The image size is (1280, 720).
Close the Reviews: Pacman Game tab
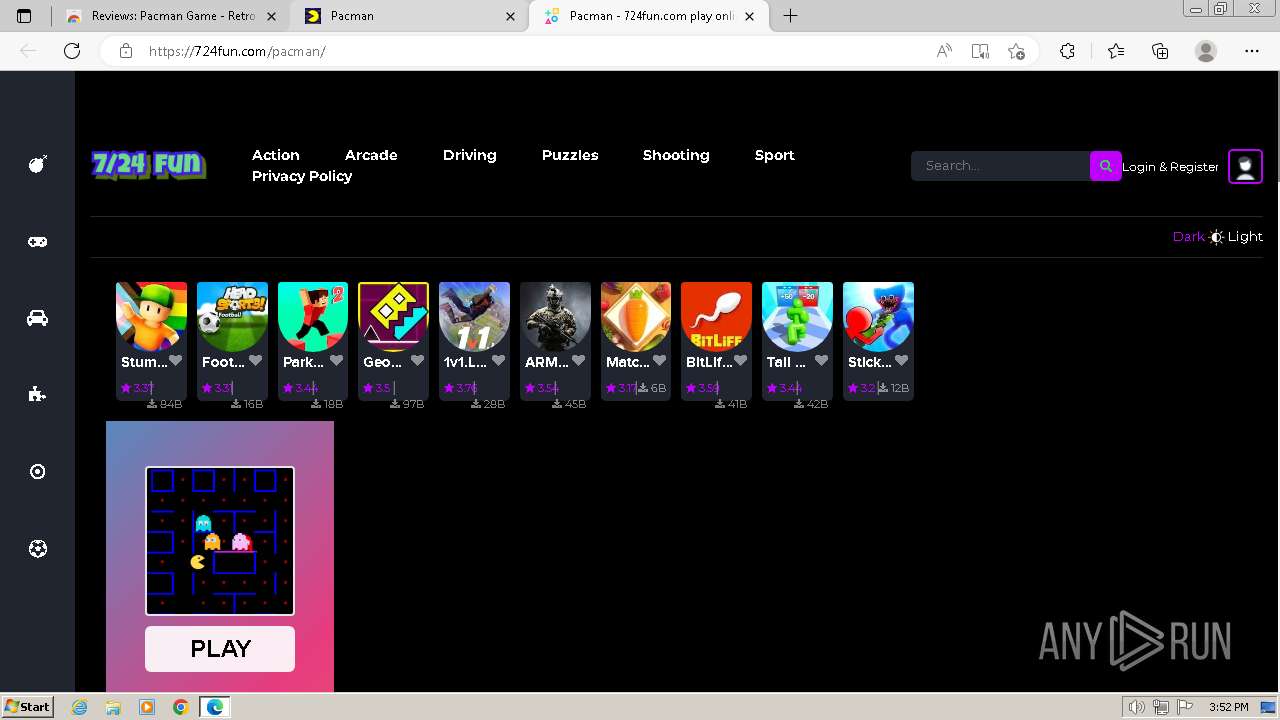point(271,16)
